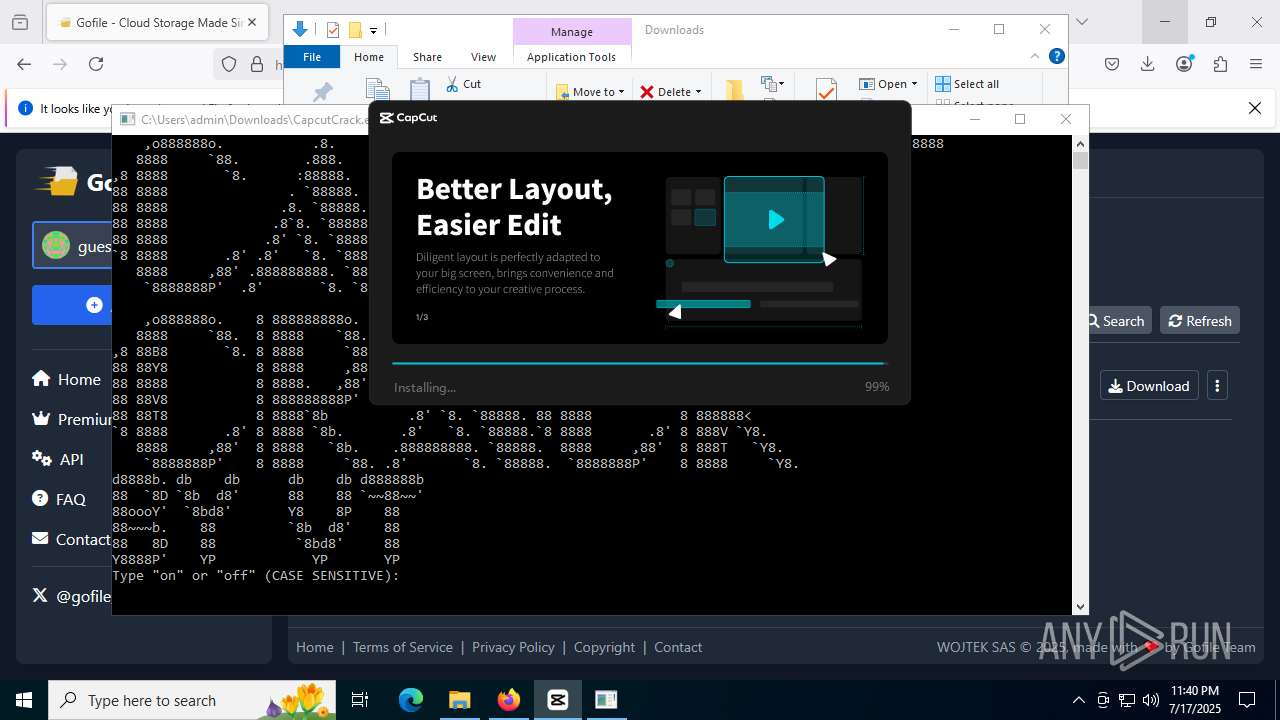Open the Application Tools ribbon tab

[x=571, y=57]
